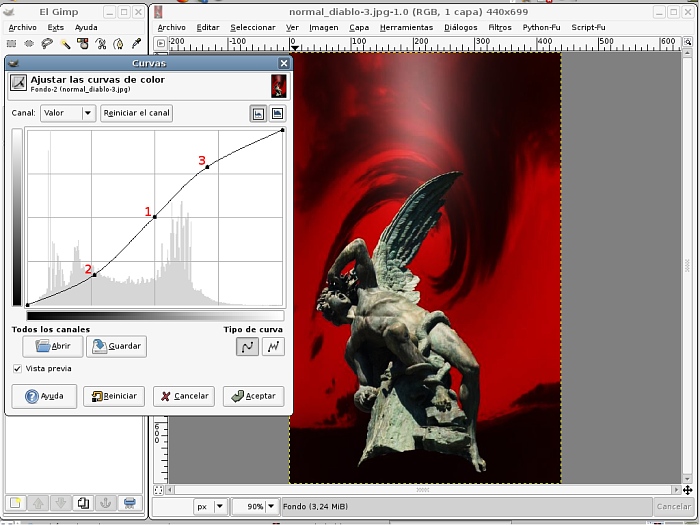Screen dimensions: 700x525
Task: Click the curve's upper highlight control point
Action: pos(207,167)
